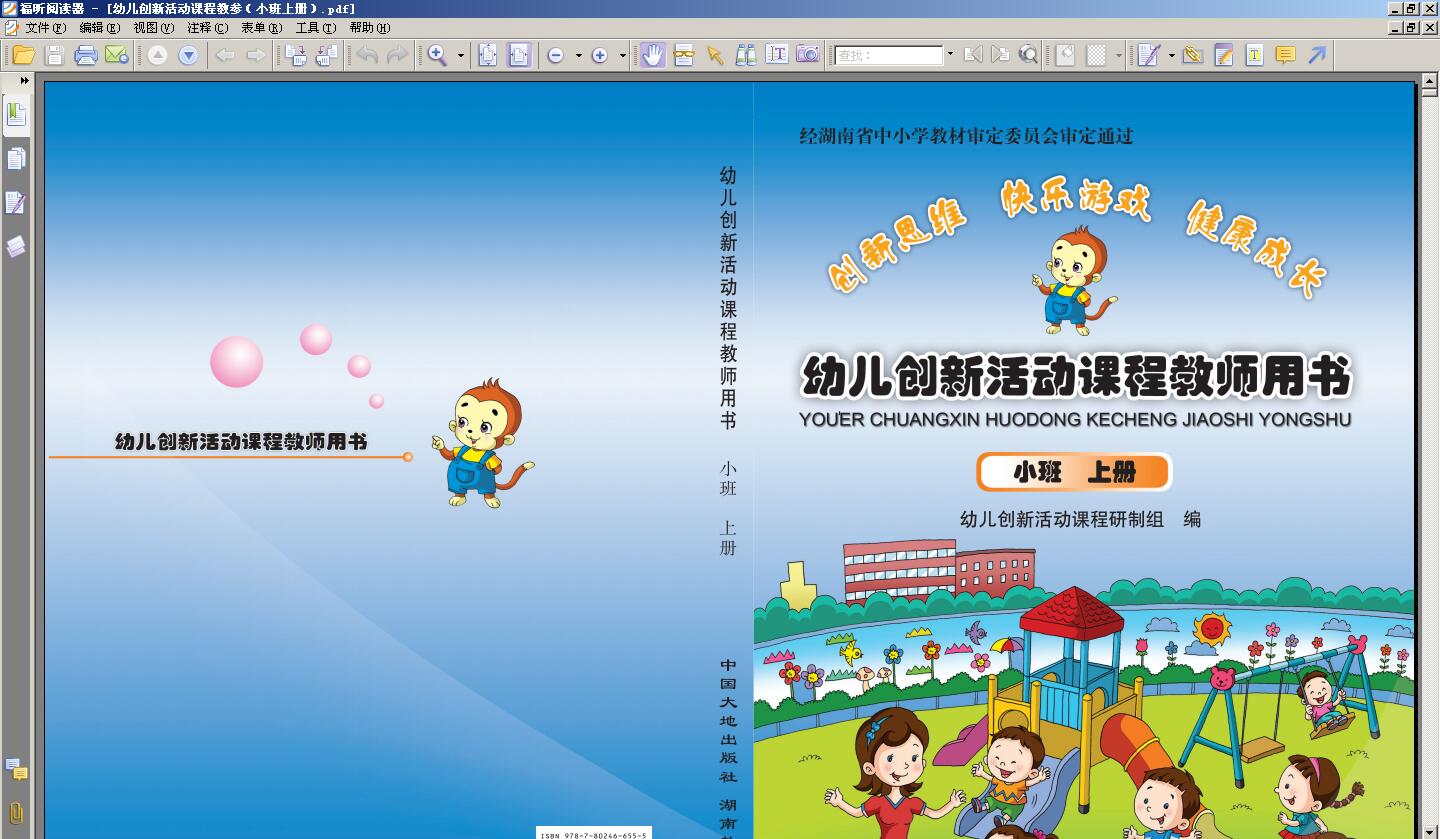Viewport: 1440px width, 839px height.
Task: Click the next view right arrow
Action: pyautogui.click(x=256, y=56)
